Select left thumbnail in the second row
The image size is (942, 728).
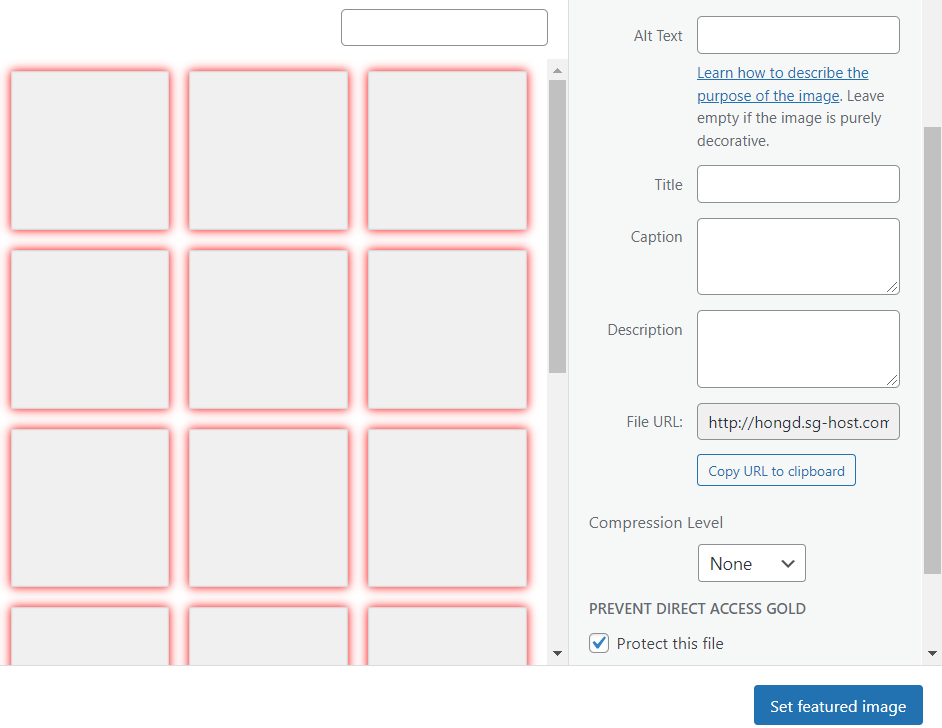(90, 329)
